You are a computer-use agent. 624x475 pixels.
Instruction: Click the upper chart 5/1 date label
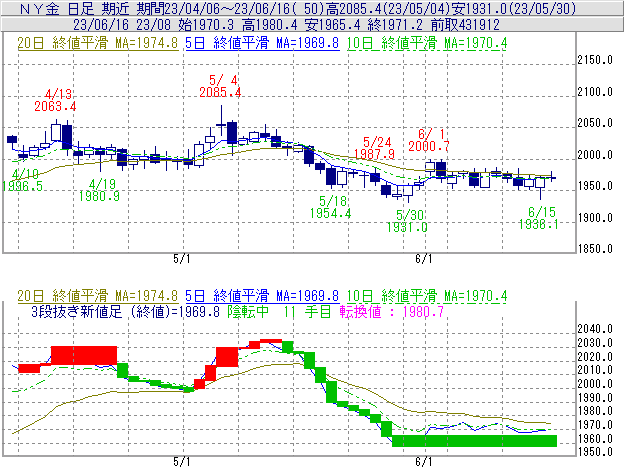point(182,259)
